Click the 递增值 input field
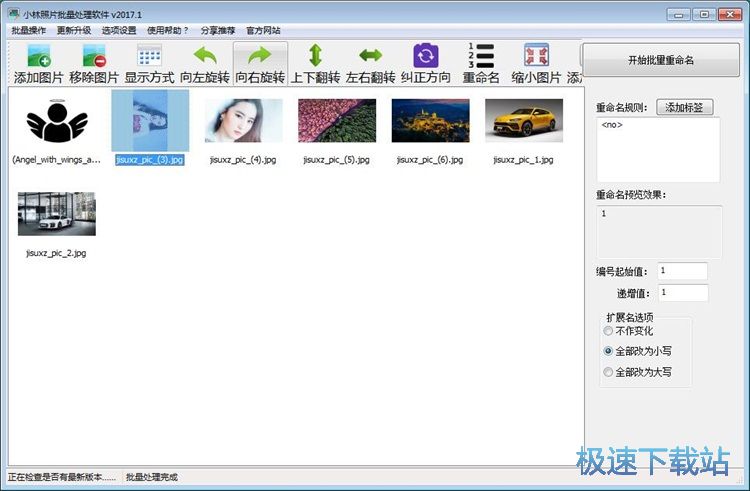This screenshot has width=750, height=491. [x=682, y=293]
